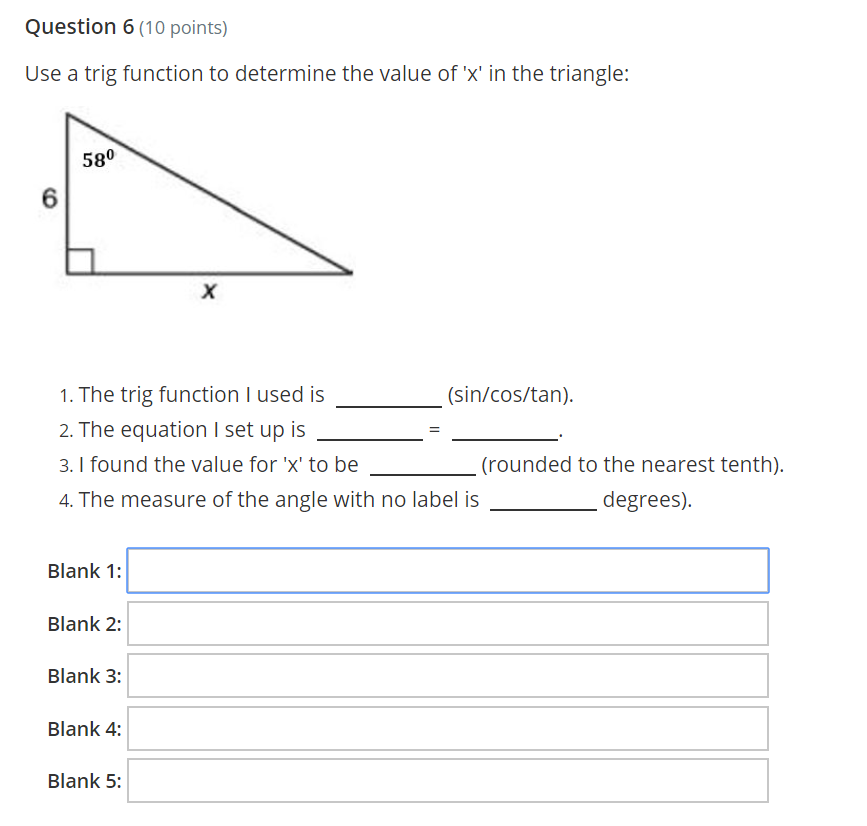This screenshot has width=867, height=826.
Task: Click the right-angle square marker in triangle
Action: pyautogui.click(x=80, y=260)
